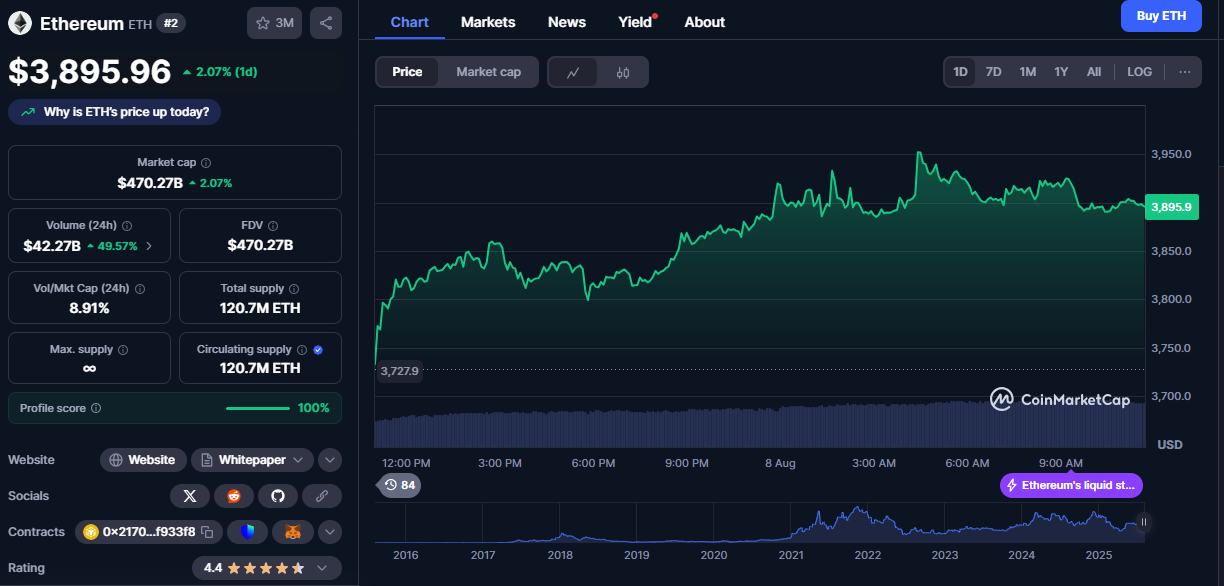Screen dimensions: 1224x586
Task: Select the Price chart toggle
Action: tap(407, 72)
